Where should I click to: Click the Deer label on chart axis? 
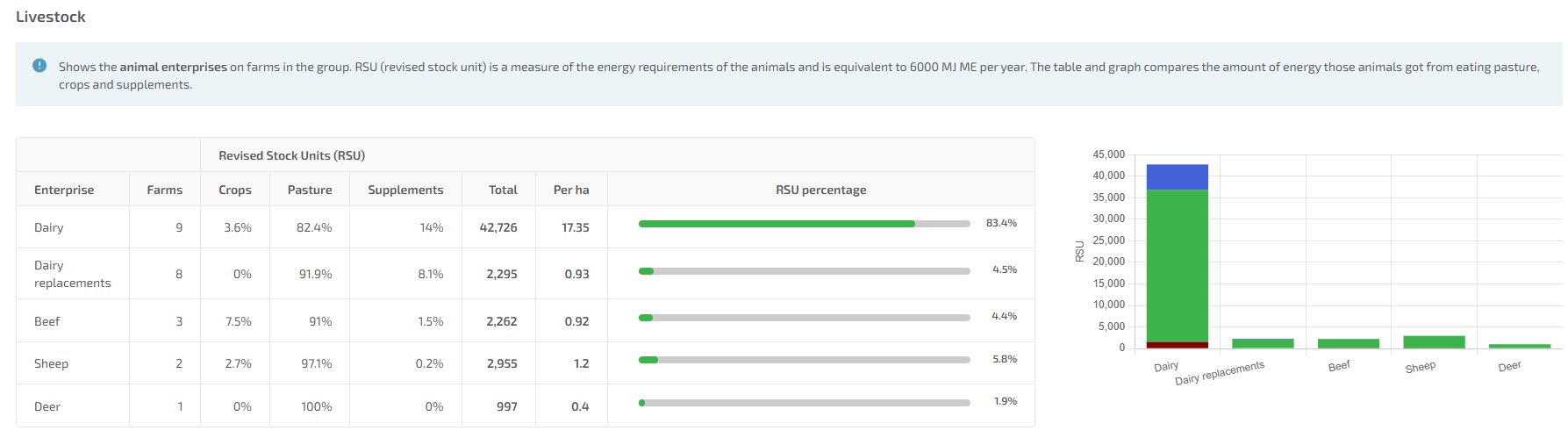[1509, 366]
